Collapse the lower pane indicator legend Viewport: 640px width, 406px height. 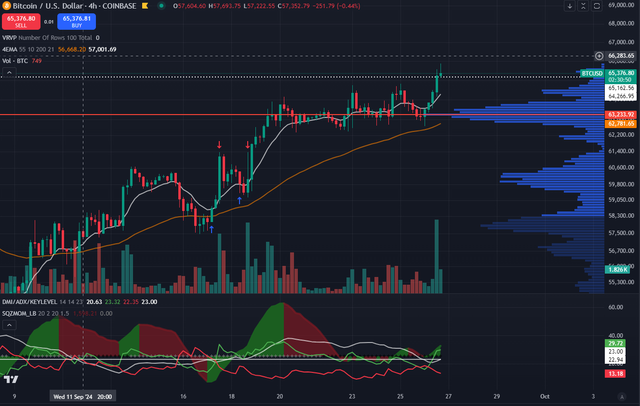[9, 325]
